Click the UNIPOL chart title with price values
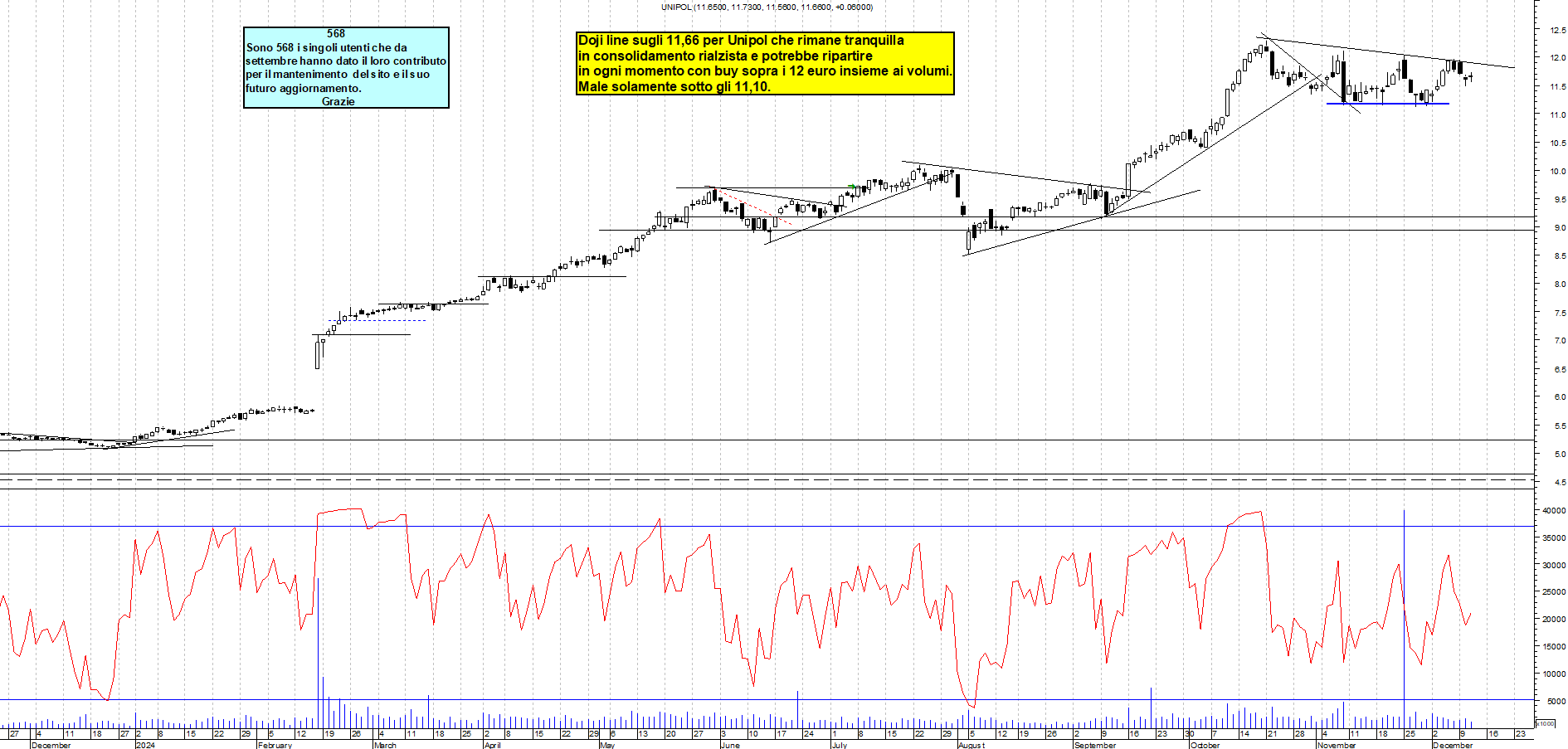The height and width of the screenshot is (749, 1568). click(x=767, y=7)
